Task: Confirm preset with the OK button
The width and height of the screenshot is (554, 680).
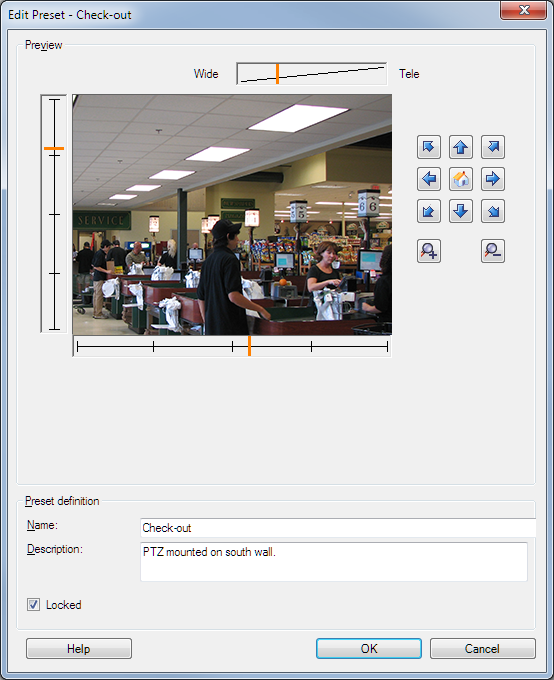Action: (x=369, y=648)
